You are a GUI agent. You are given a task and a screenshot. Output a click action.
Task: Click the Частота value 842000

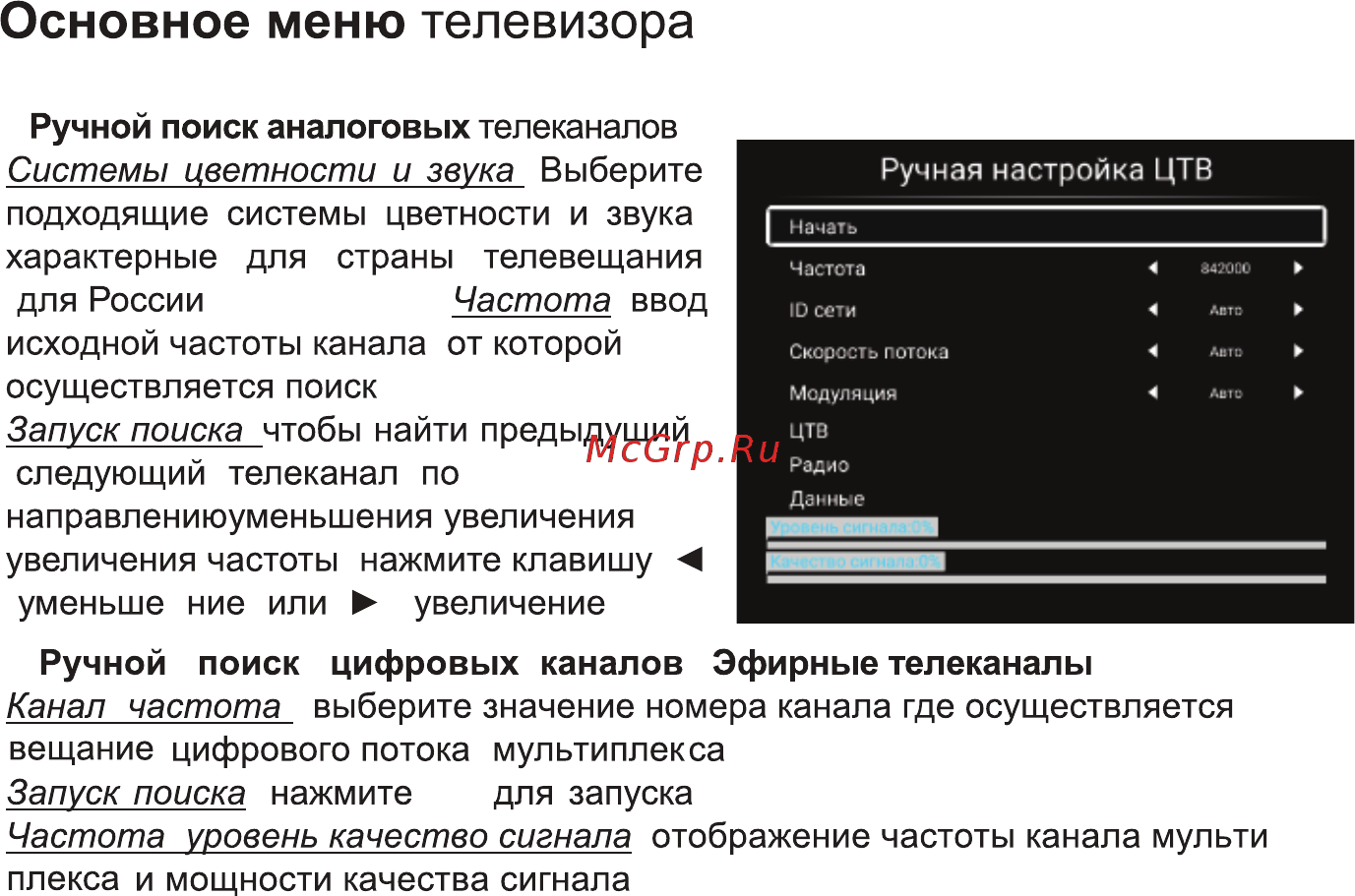pos(1225,268)
